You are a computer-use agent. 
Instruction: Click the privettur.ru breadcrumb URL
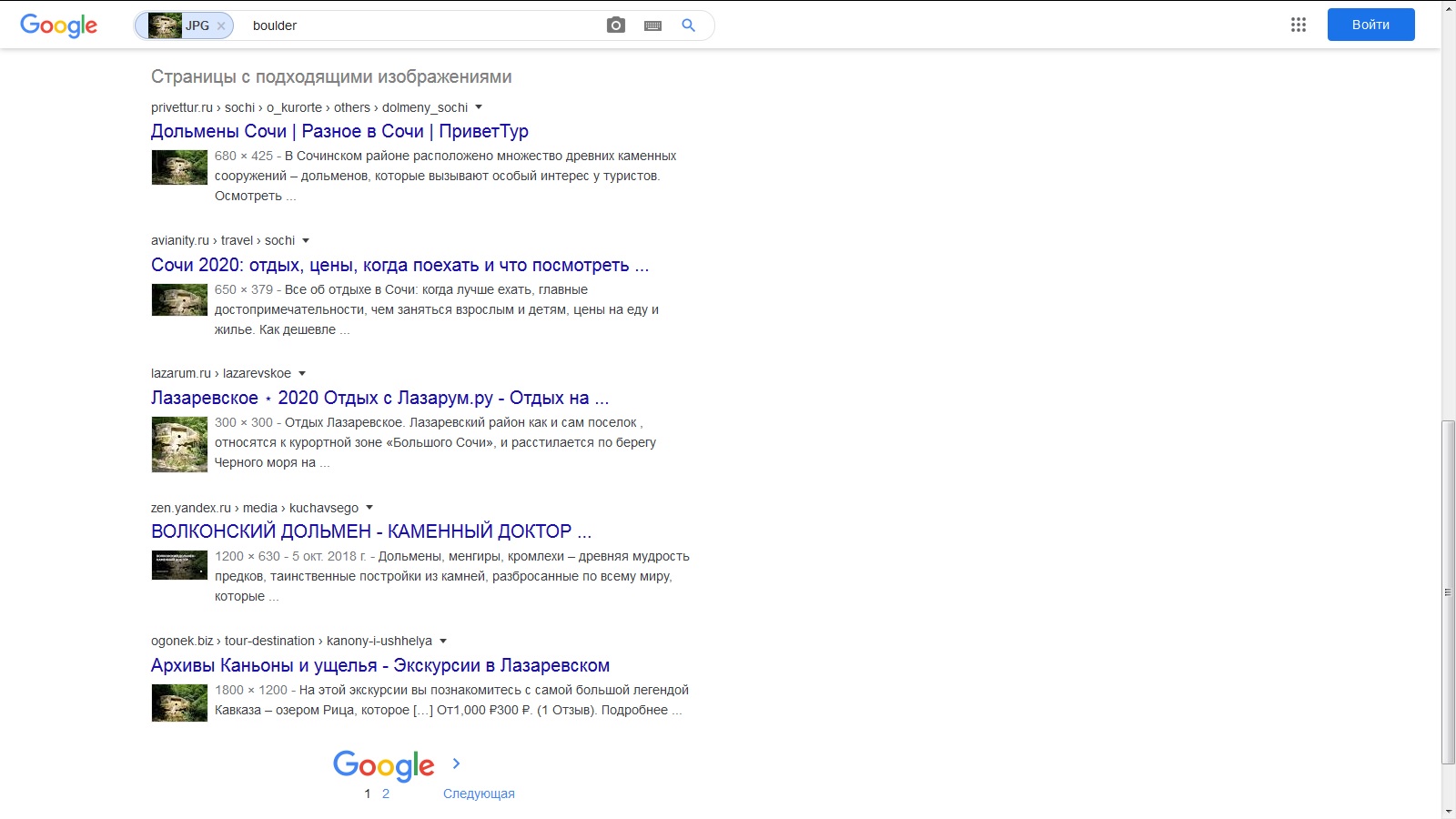[309, 107]
